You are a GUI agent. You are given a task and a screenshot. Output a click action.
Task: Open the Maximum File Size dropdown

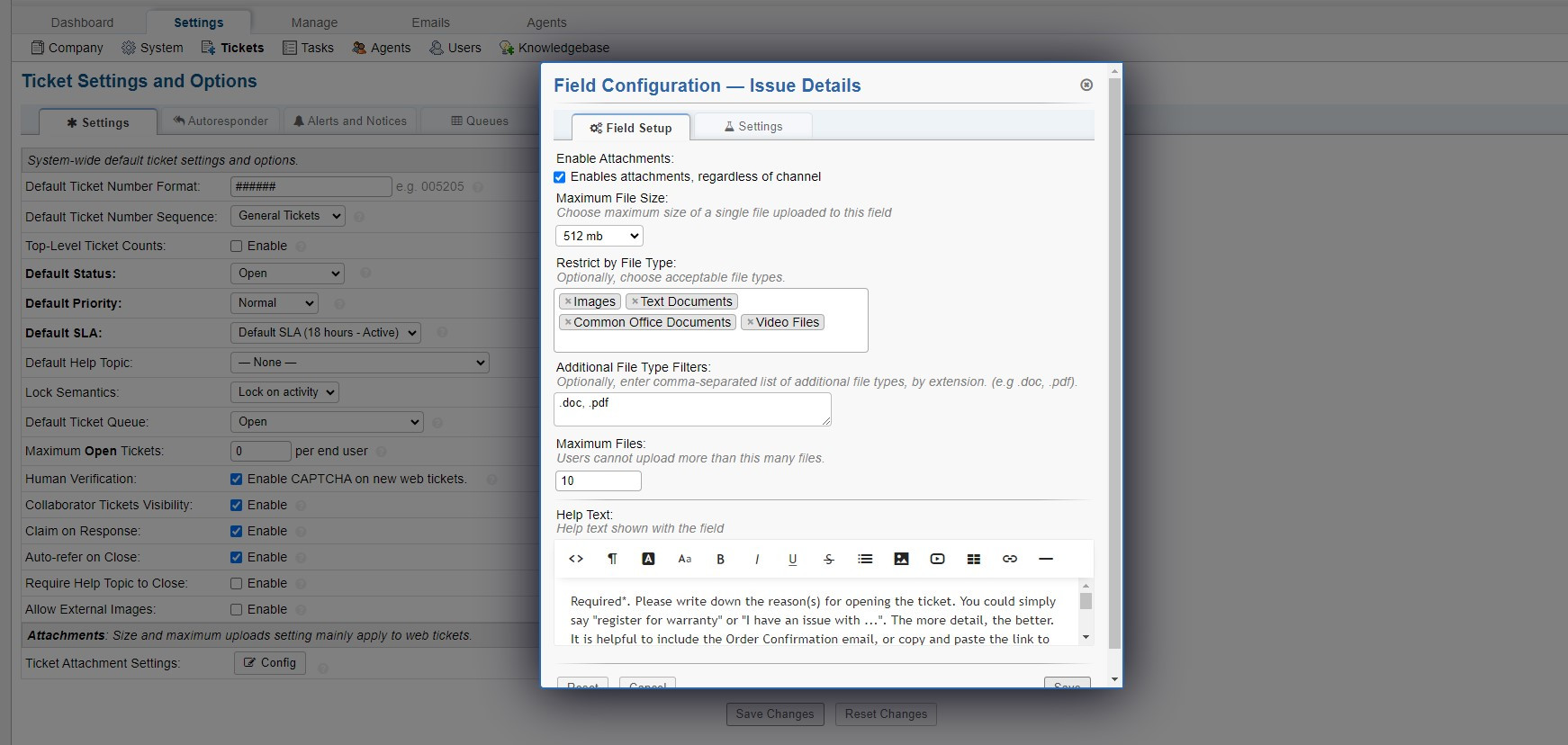599,236
